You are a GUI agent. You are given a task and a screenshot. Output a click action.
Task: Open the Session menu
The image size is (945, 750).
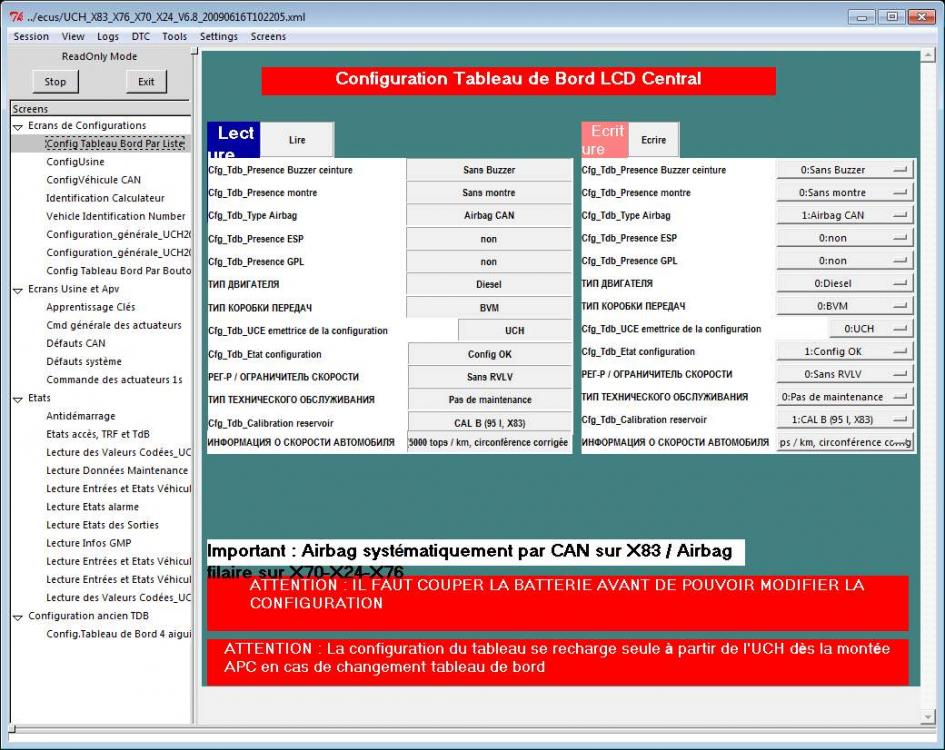31,36
